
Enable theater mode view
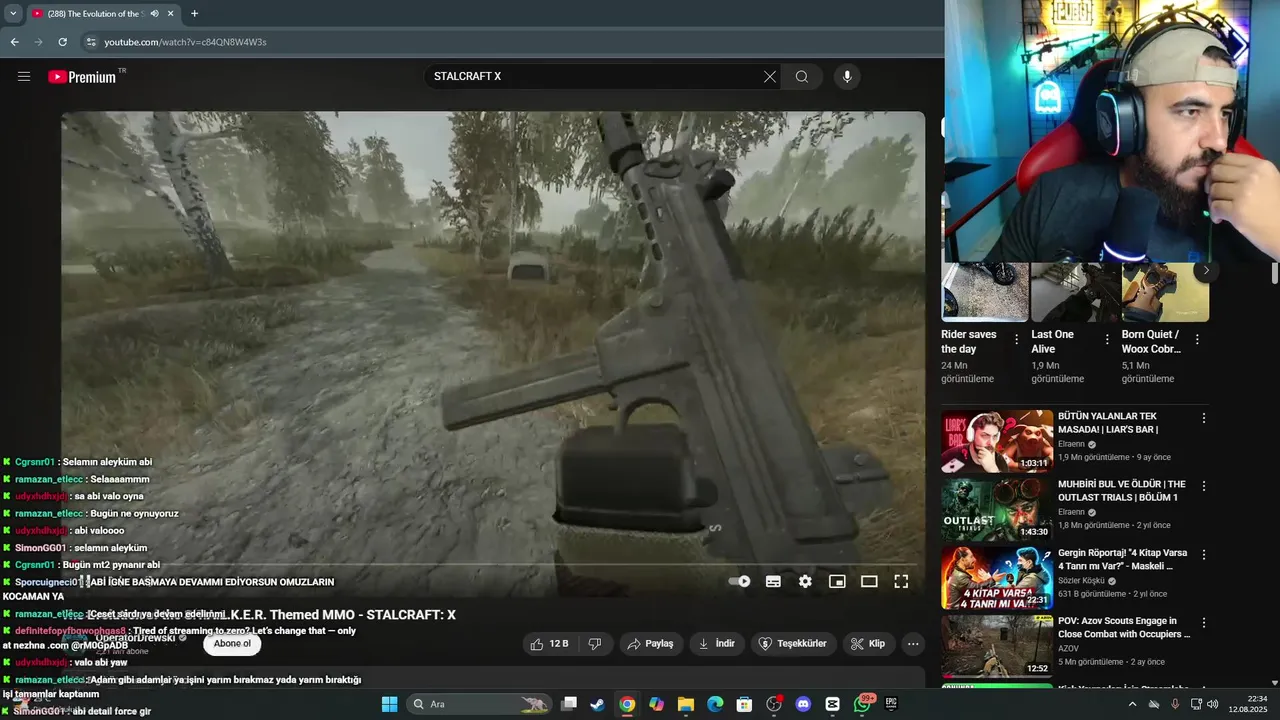[869, 581]
